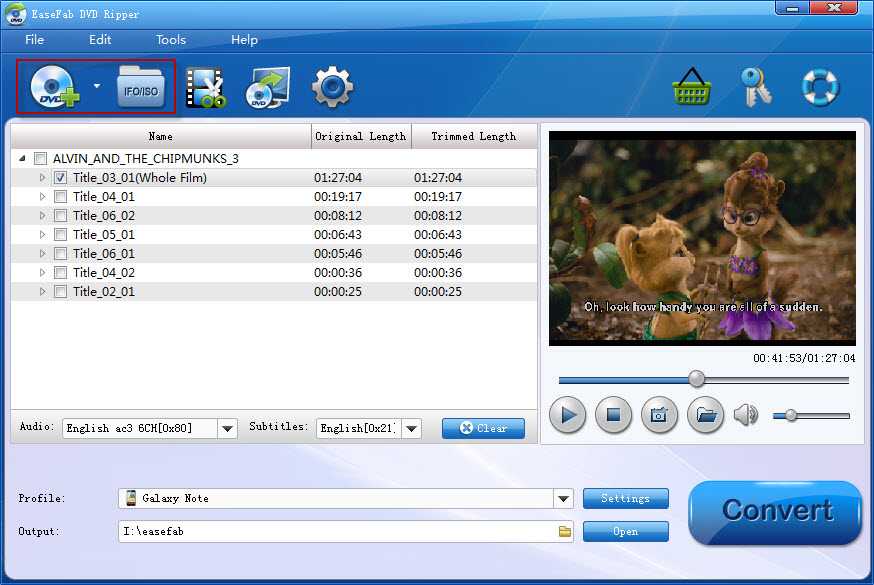Screen dimensions: 874x585
Task: Toggle the ALVIN_AND_THE_CHIPMUNKS_3 checkbox
Action: (x=40, y=159)
